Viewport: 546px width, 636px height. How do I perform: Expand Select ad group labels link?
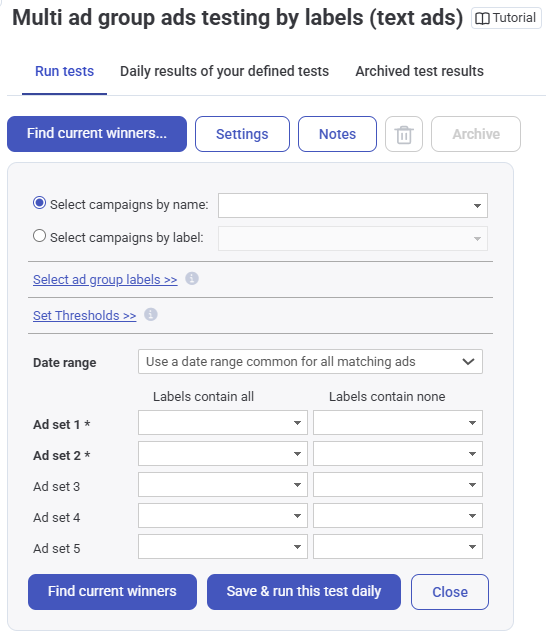coord(105,279)
